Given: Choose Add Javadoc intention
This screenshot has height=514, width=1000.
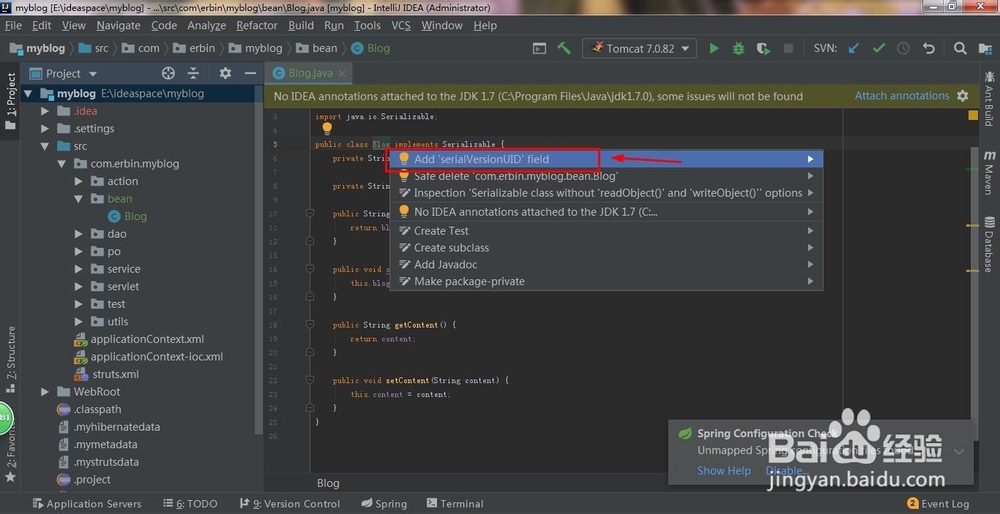Looking at the screenshot, I should pos(606,265).
